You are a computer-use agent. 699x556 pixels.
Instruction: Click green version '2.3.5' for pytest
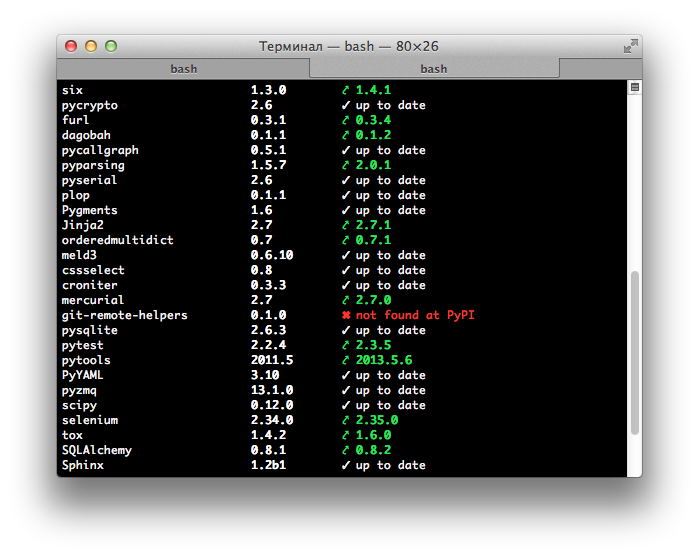[x=373, y=345]
